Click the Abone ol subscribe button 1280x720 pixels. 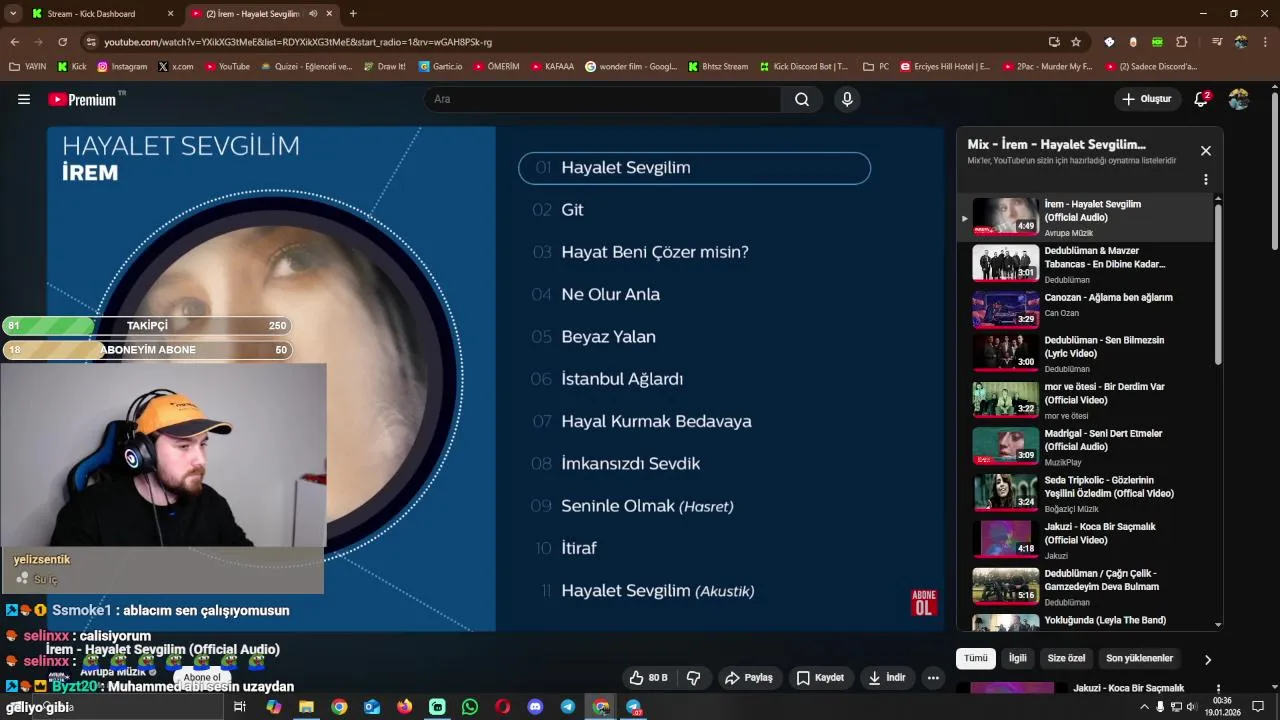pos(202,678)
